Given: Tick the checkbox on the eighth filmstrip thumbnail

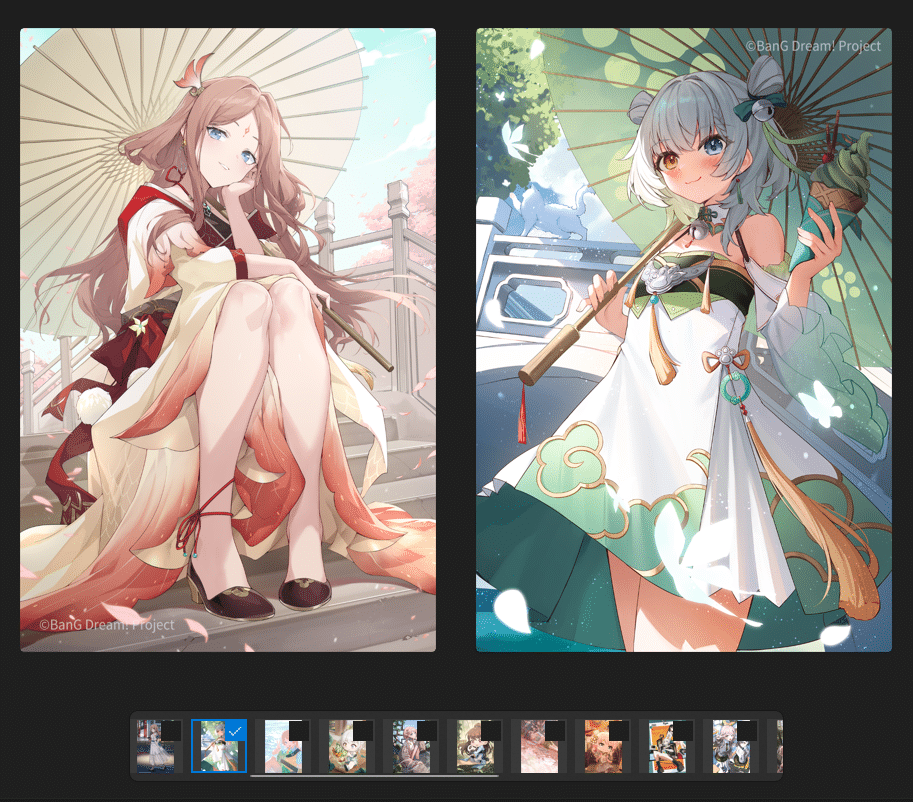Looking at the screenshot, I should 620,730.
